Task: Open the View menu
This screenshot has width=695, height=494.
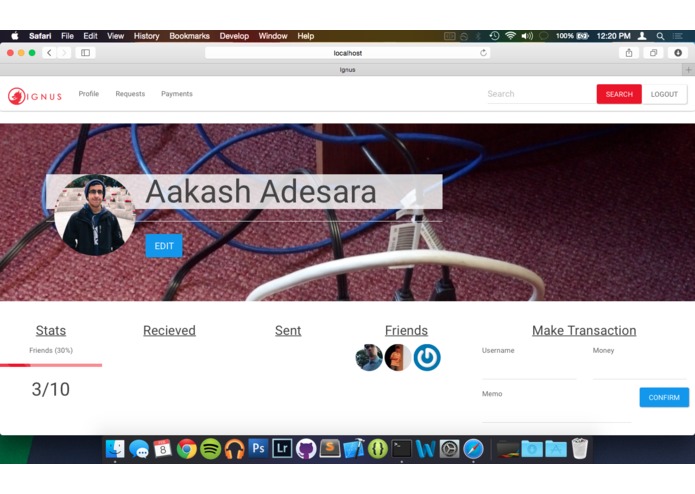Action: point(115,36)
